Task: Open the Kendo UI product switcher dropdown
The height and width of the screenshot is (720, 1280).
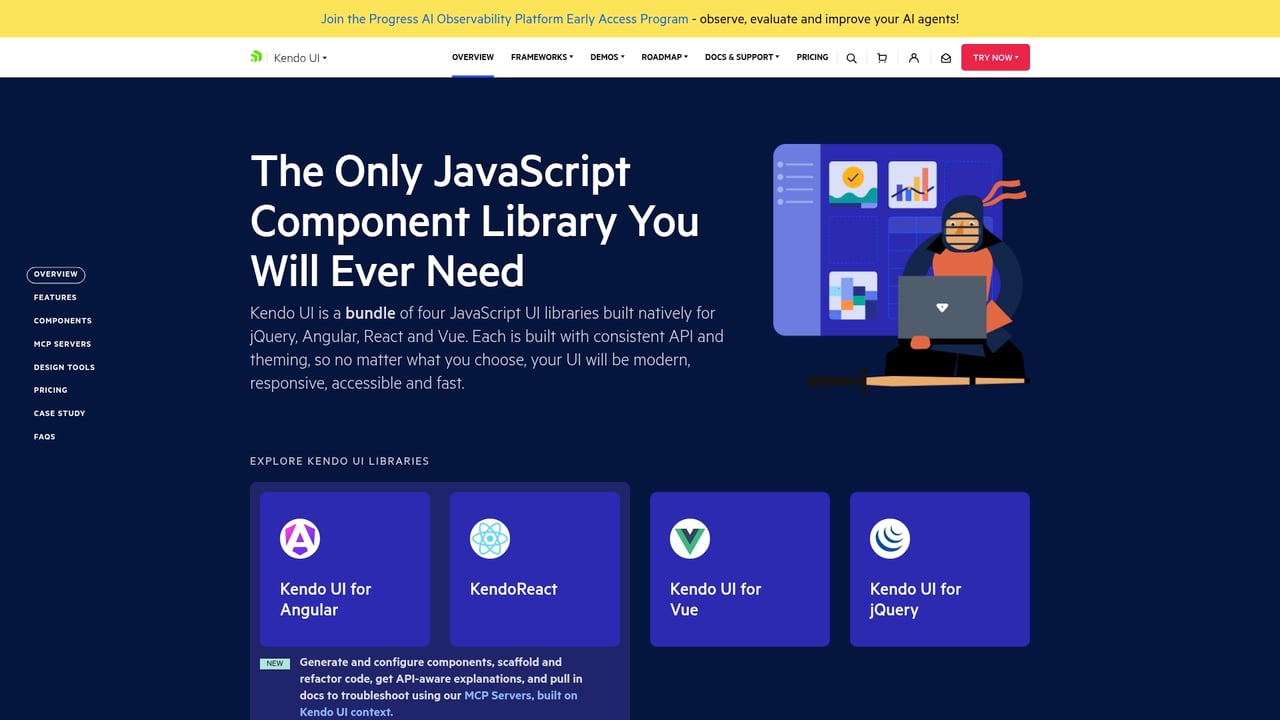Action: 300,57
